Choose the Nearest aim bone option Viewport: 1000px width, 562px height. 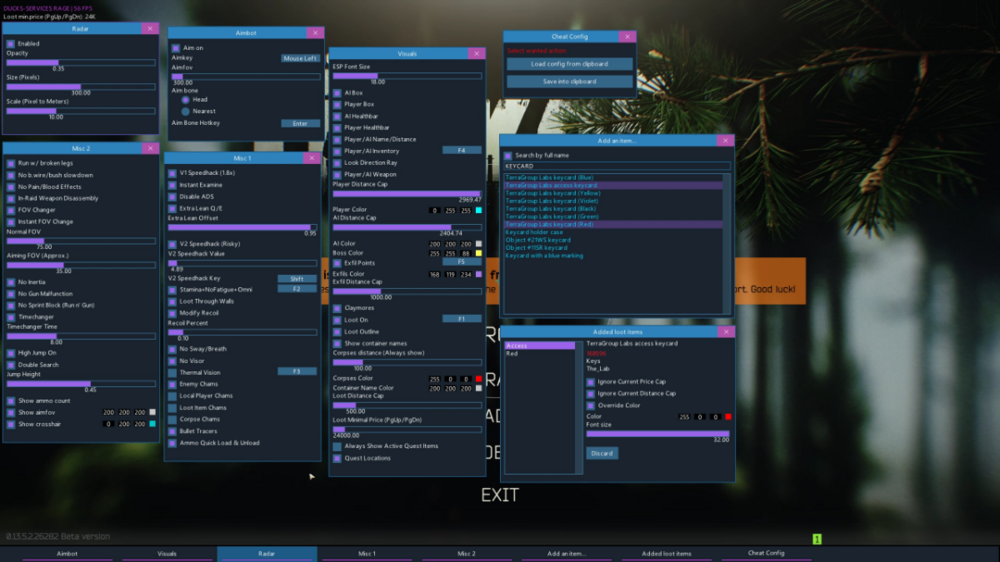point(186,111)
